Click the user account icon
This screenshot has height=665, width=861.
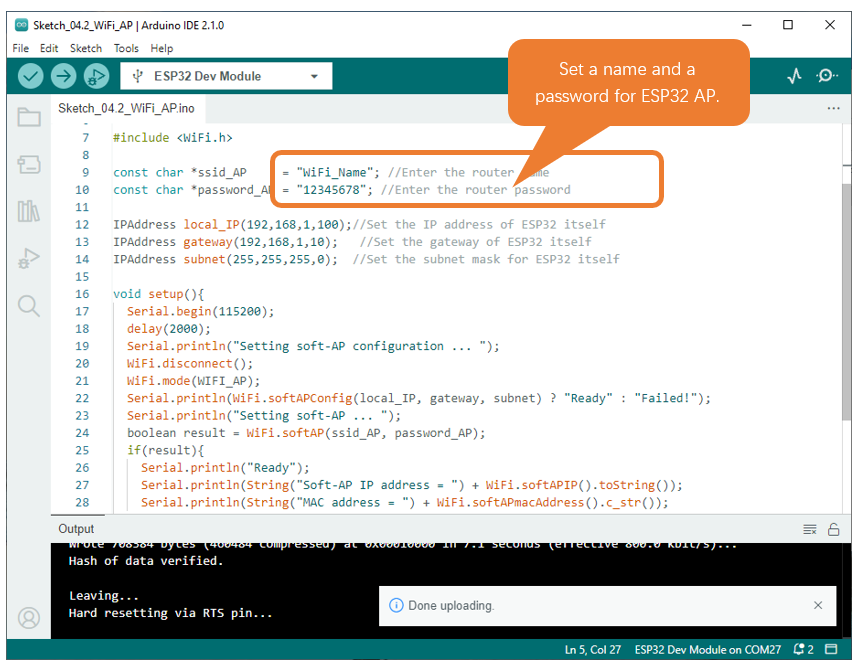click(29, 617)
